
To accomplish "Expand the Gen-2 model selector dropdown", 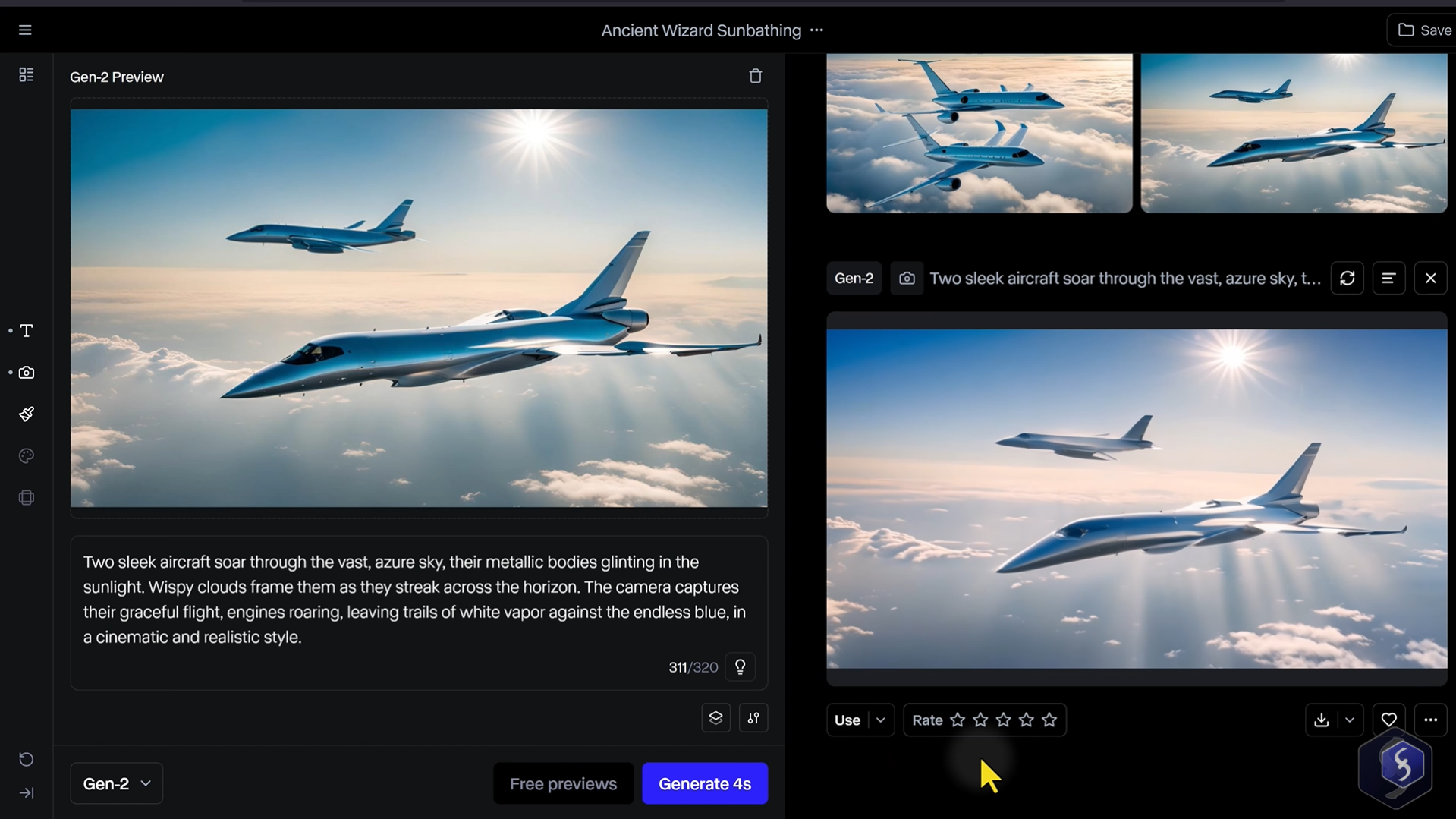I will [x=115, y=783].
